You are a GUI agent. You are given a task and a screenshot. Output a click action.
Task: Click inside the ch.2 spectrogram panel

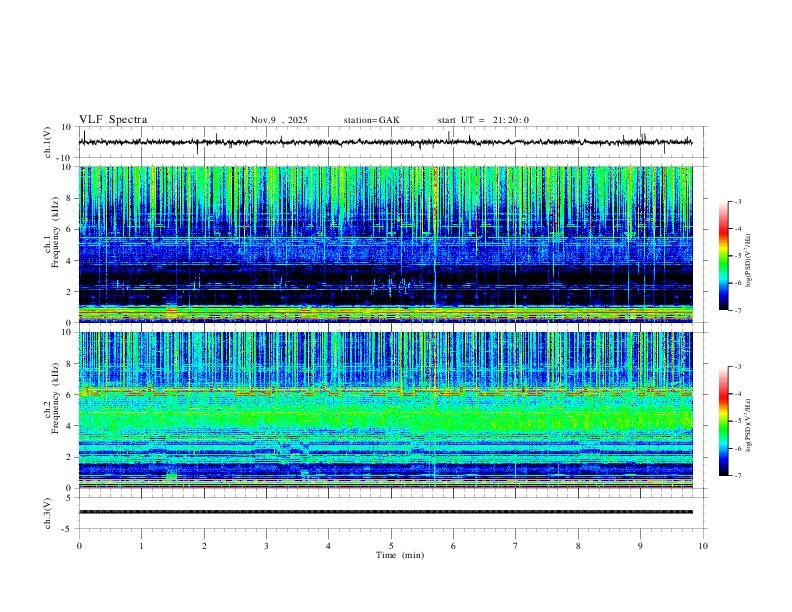click(x=385, y=410)
